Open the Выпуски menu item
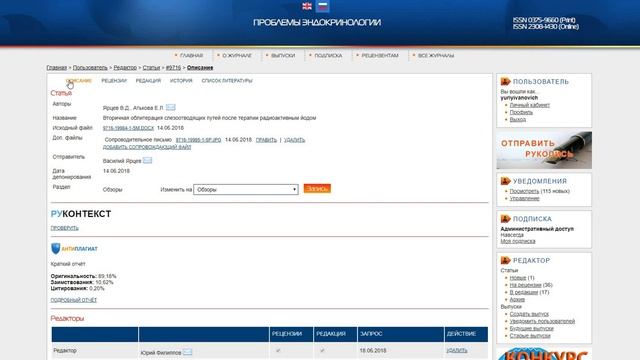This screenshot has width=640, height=360. [x=283, y=56]
